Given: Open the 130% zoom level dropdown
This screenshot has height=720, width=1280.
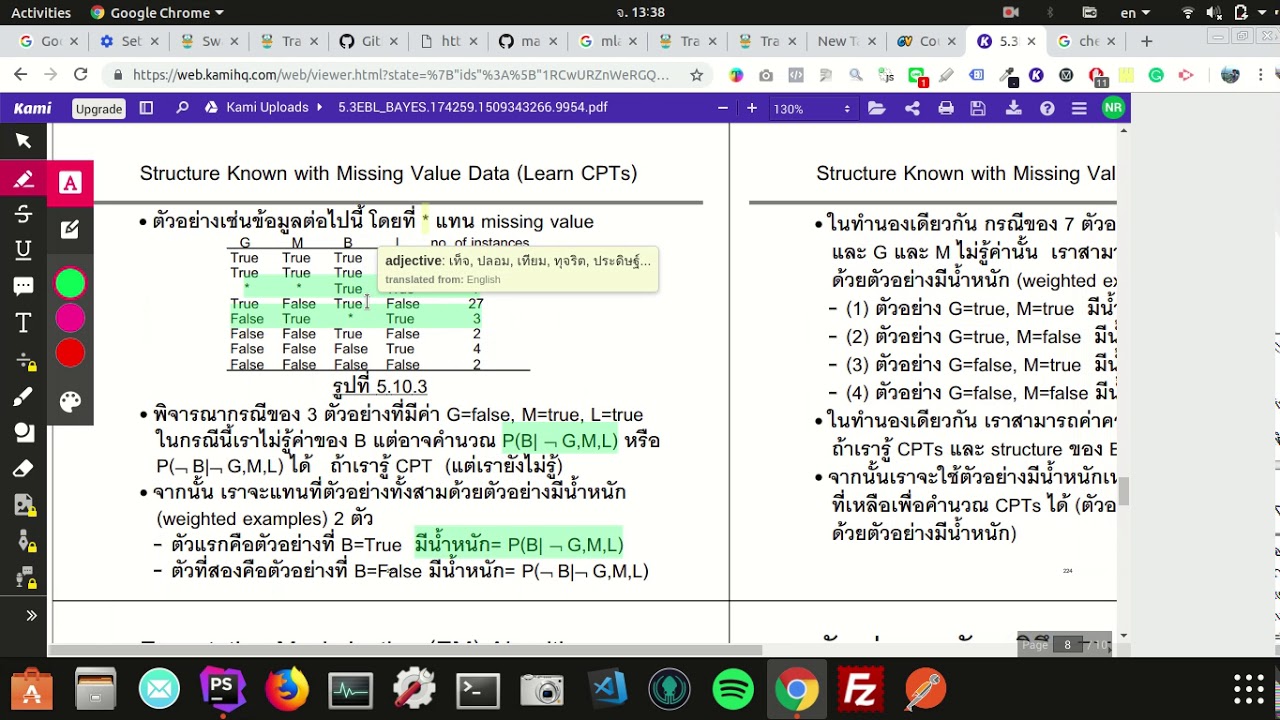Looking at the screenshot, I should [x=811, y=108].
